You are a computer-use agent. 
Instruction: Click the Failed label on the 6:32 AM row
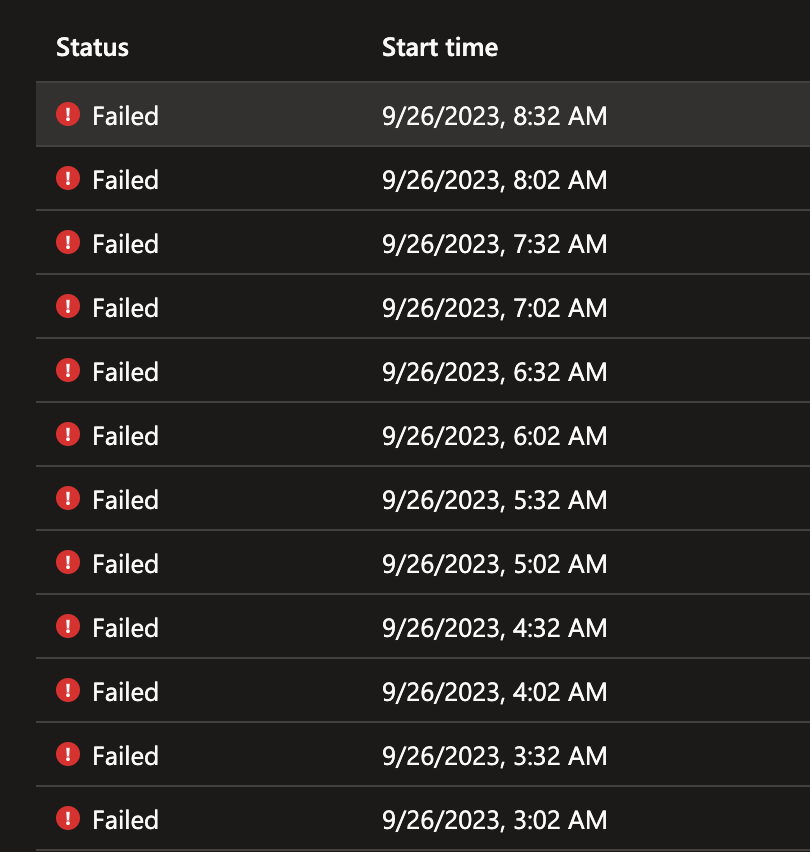[125, 372]
